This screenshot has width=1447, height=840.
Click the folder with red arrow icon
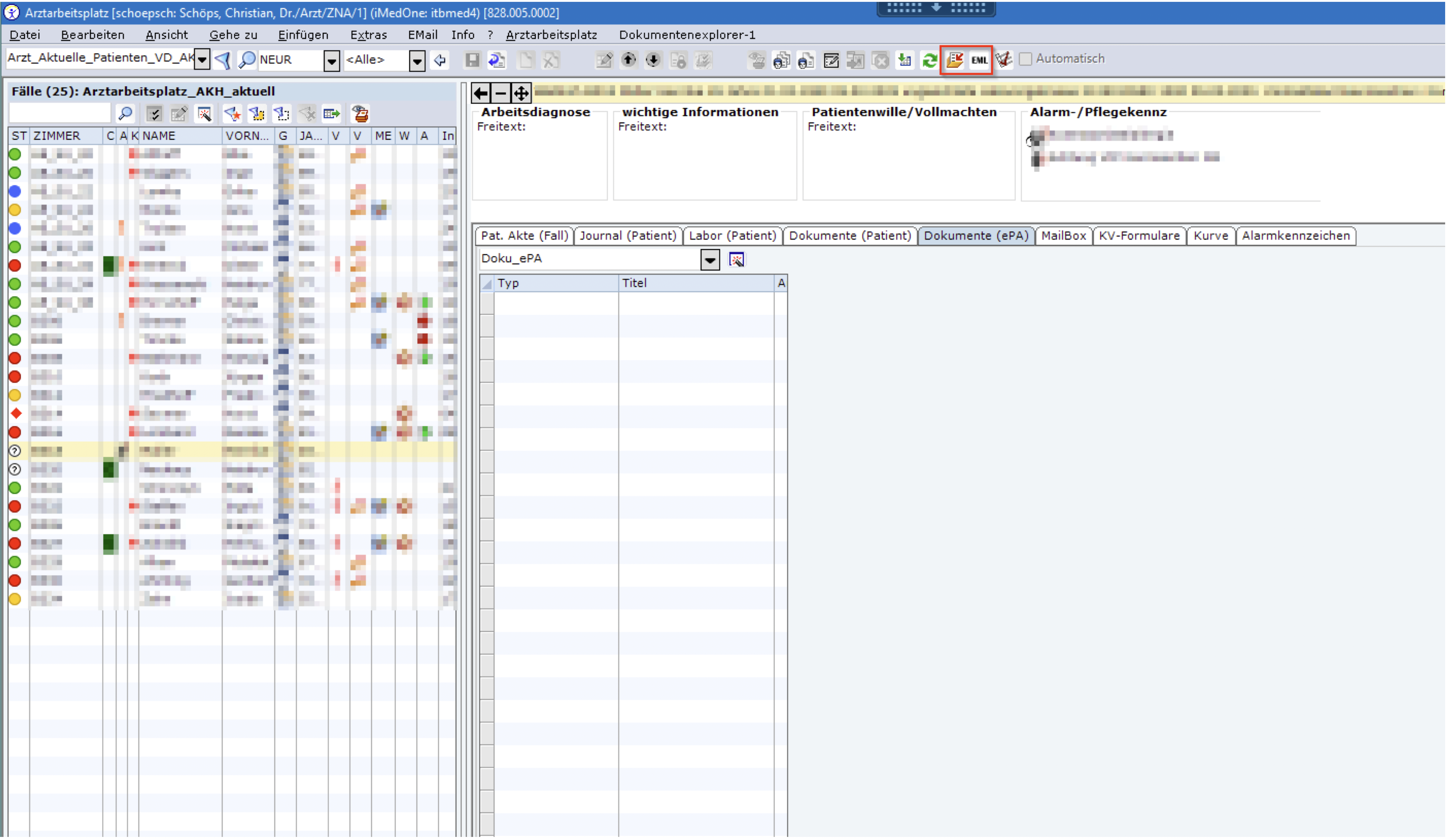pos(954,60)
